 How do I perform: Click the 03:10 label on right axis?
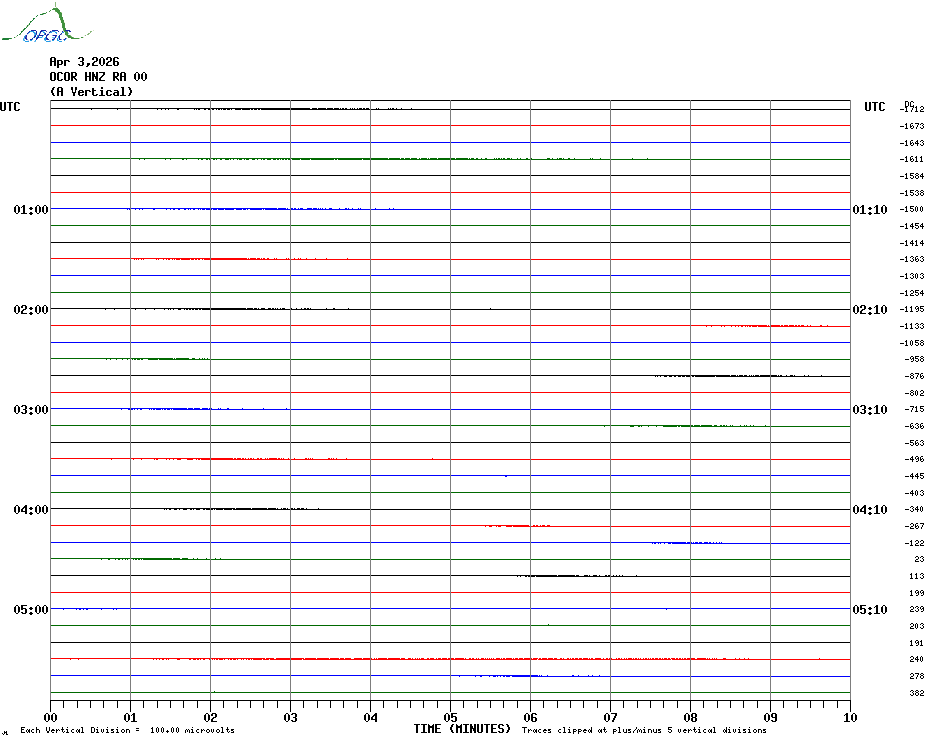869,410
